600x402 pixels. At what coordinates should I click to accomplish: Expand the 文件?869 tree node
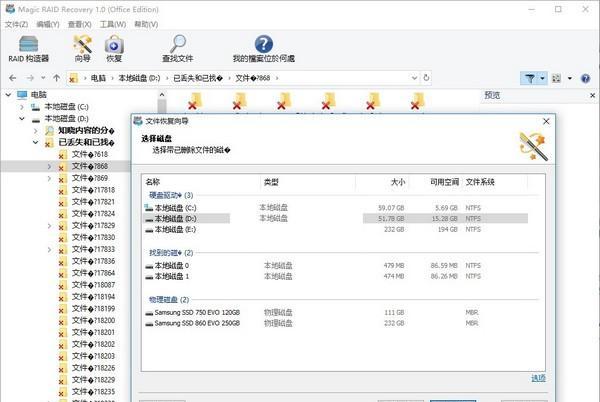(49, 178)
